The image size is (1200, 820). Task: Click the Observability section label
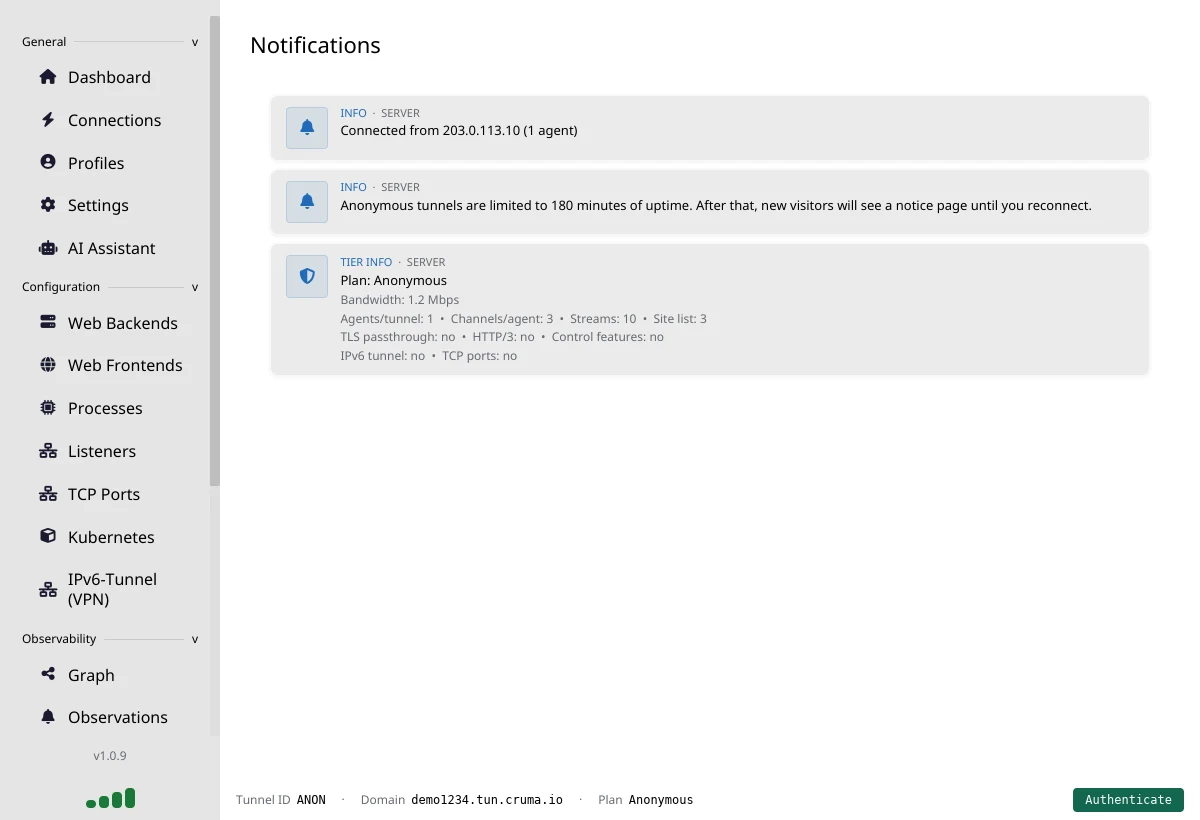point(59,639)
